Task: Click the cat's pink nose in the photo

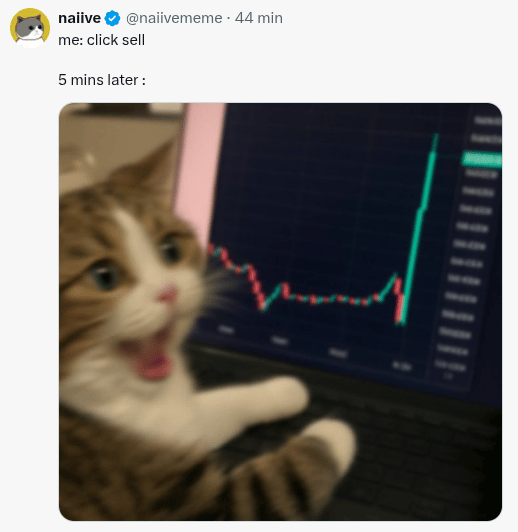Action: [x=167, y=294]
